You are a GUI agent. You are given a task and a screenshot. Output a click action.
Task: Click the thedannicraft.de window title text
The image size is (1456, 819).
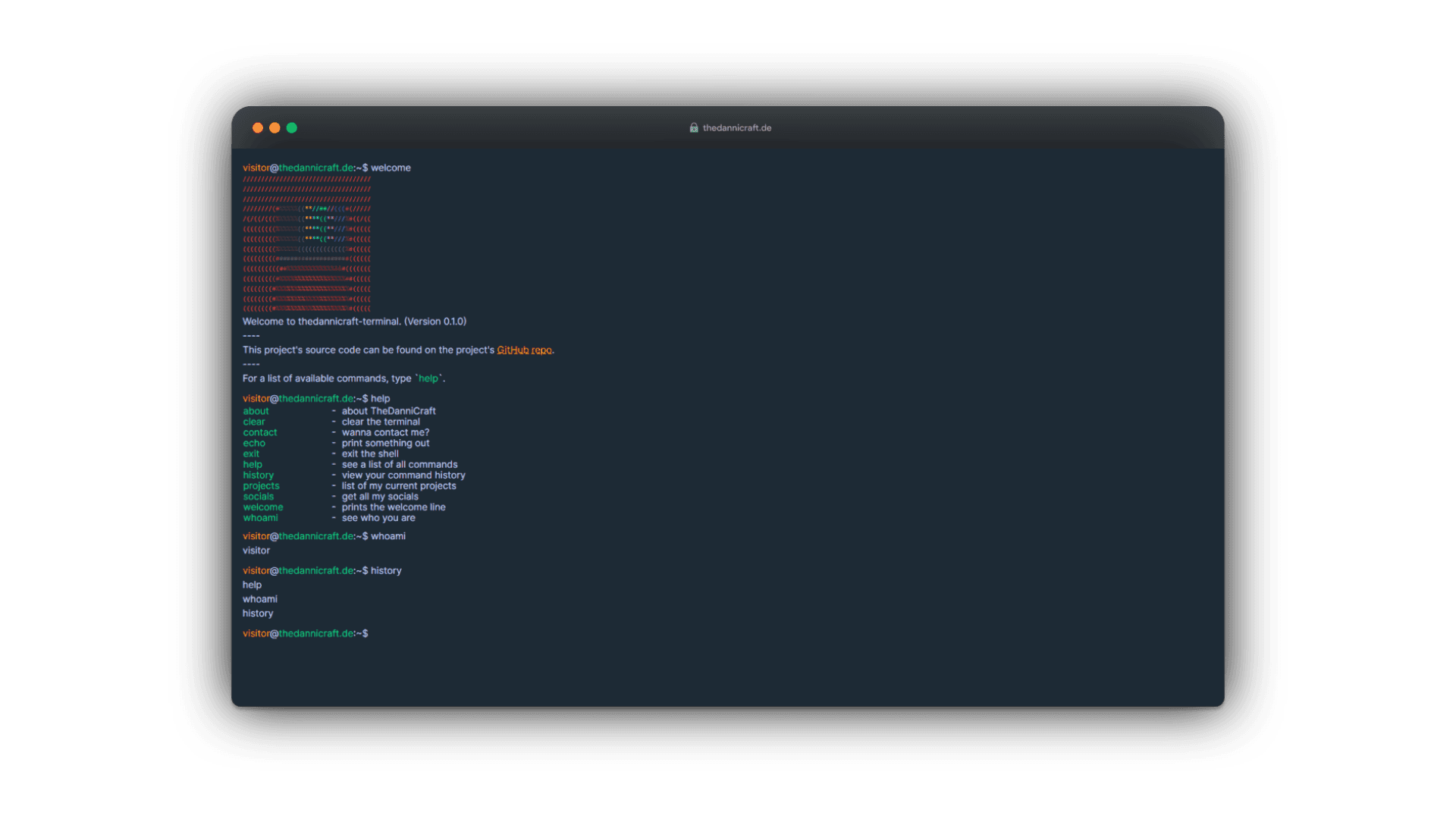tap(737, 127)
